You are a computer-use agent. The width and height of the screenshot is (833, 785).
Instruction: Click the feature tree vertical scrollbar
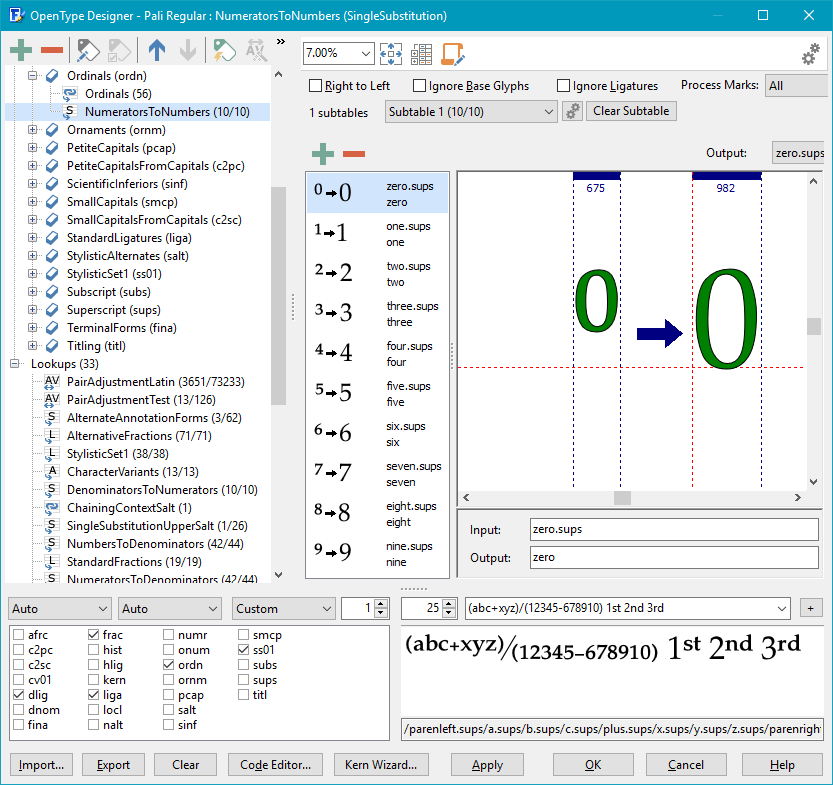tap(278, 296)
